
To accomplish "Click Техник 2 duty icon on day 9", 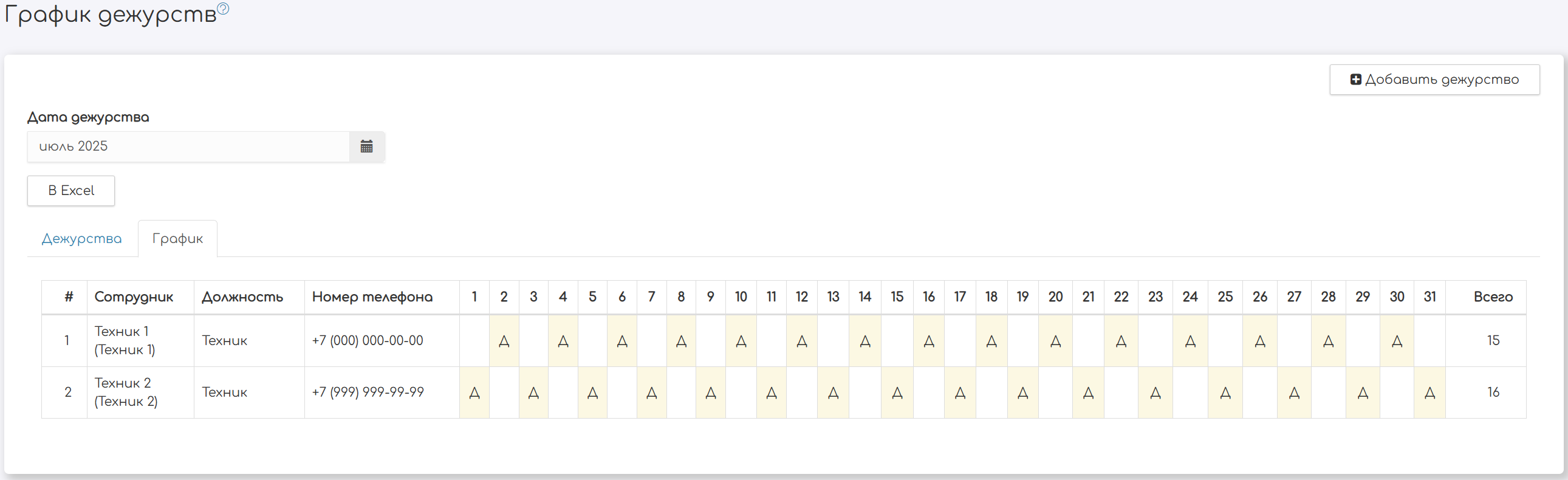I will point(710,393).
